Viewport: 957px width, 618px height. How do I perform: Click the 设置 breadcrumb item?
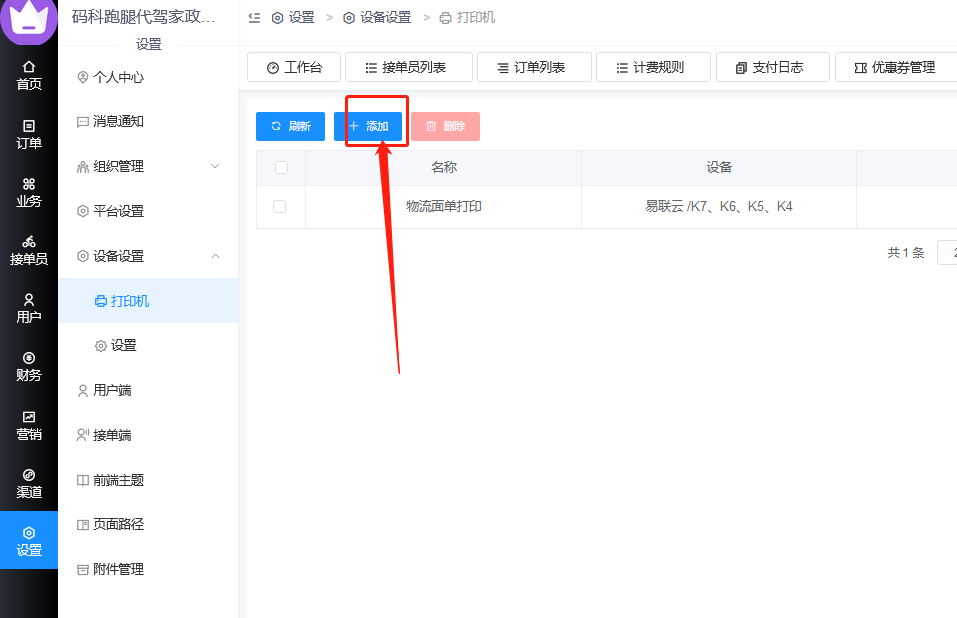293,18
